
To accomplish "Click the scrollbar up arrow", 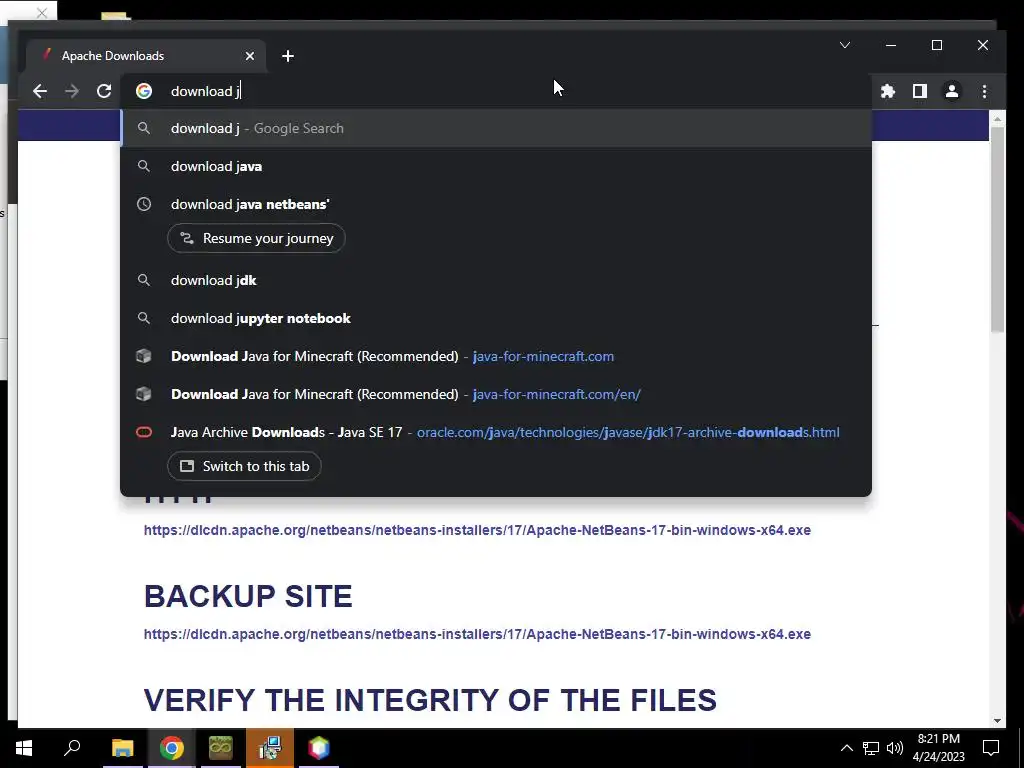I will (x=997, y=120).
